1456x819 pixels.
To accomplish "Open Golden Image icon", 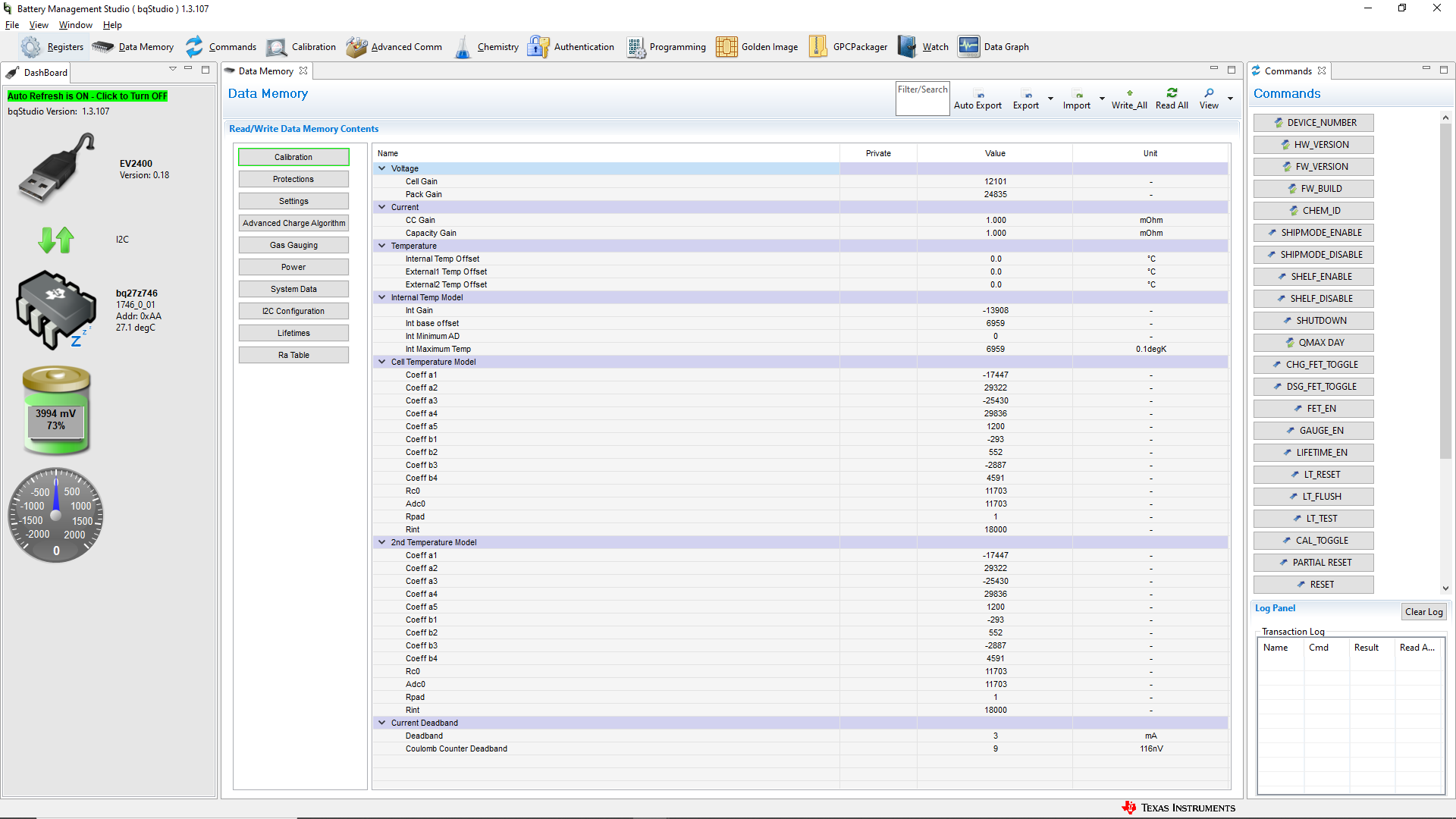I will click(726, 47).
